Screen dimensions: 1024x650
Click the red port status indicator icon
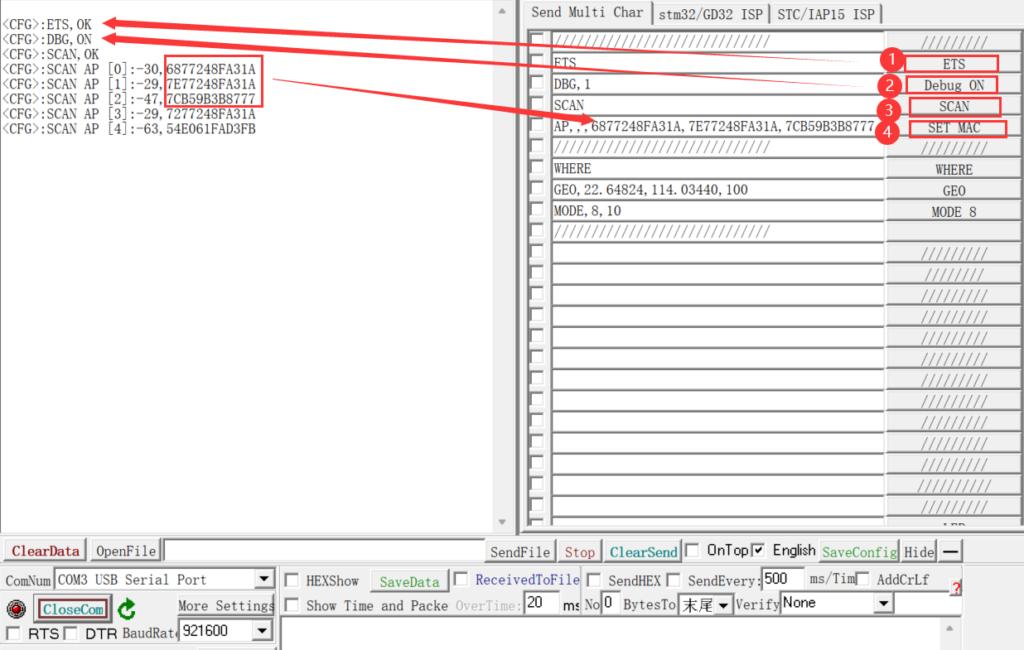pyautogui.click(x=16, y=609)
